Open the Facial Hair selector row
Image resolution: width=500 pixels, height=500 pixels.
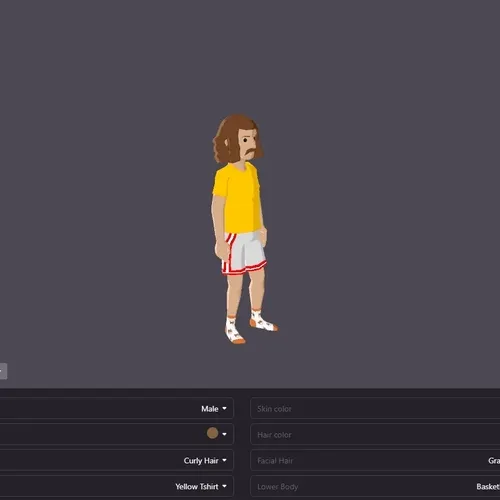click(x=375, y=460)
